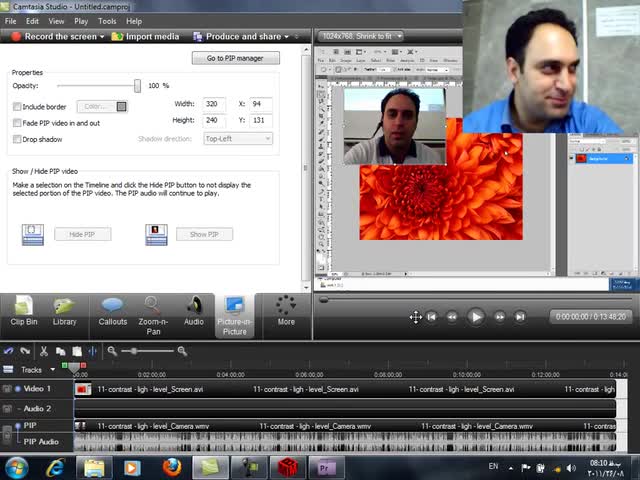Click the Paste icon on timeline toolbar
The image size is (640, 480).
77,351
